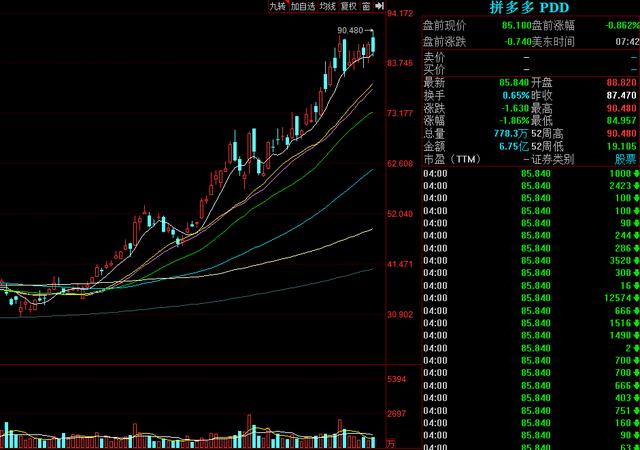
Task: Click the 最低 value 84.957
Action: [x=621, y=120]
